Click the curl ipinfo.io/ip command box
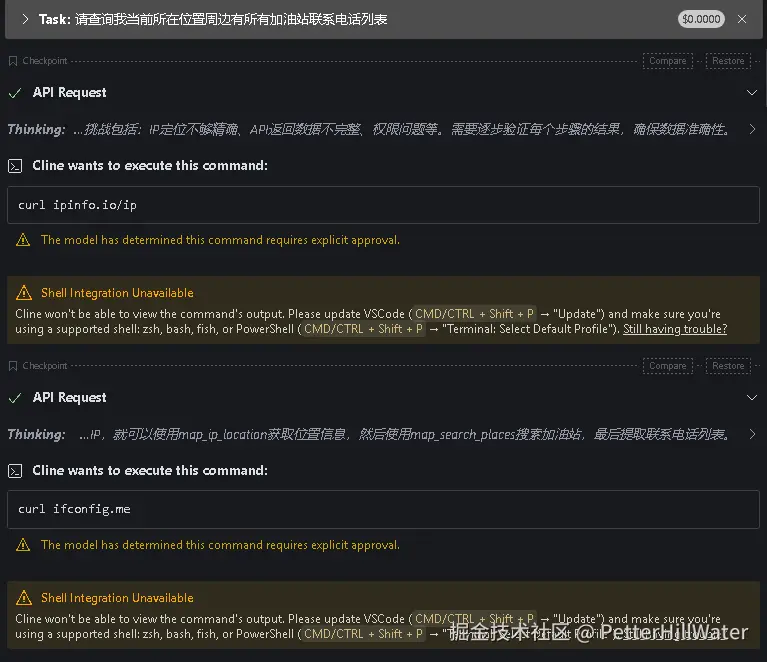This screenshot has height=662, width=767. tap(383, 205)
